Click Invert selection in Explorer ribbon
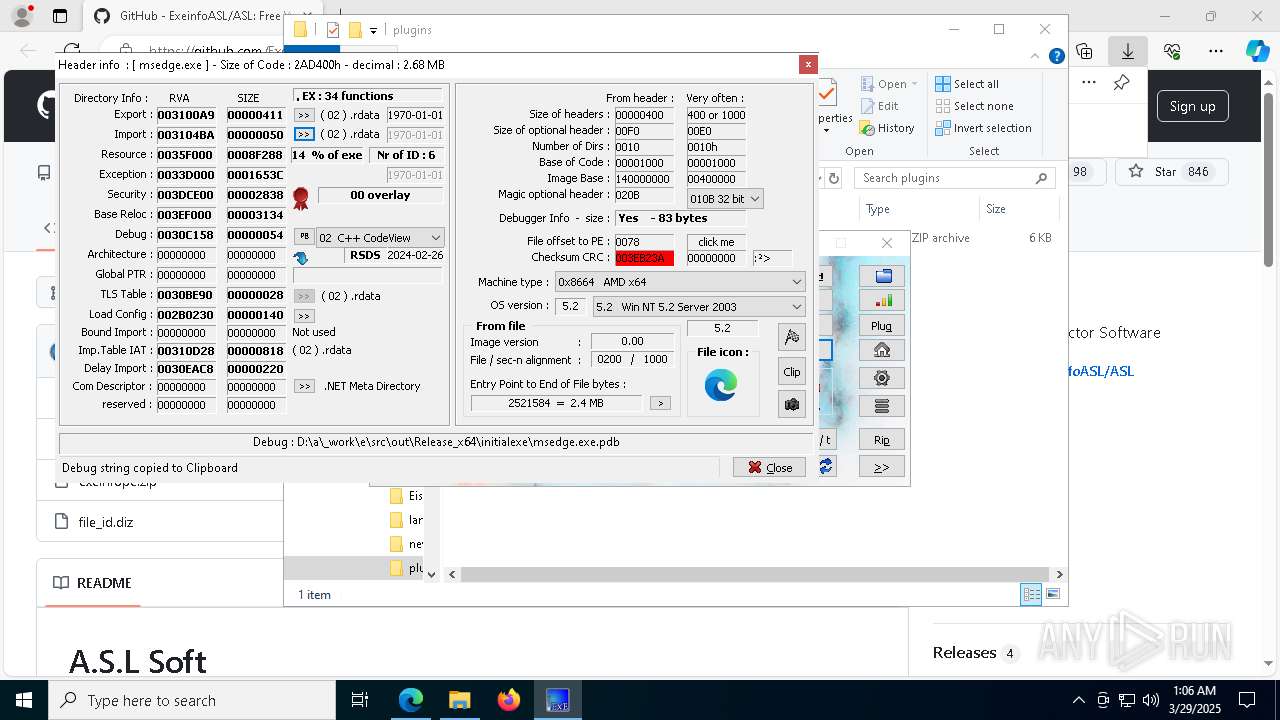The height and width of the screenshot is (720, 1280). [983, 128]
